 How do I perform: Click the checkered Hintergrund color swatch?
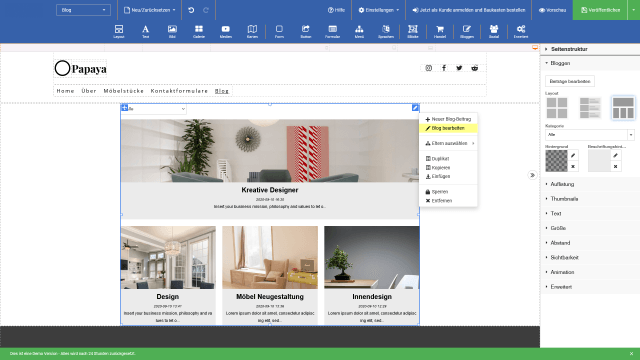click(556, 161)
